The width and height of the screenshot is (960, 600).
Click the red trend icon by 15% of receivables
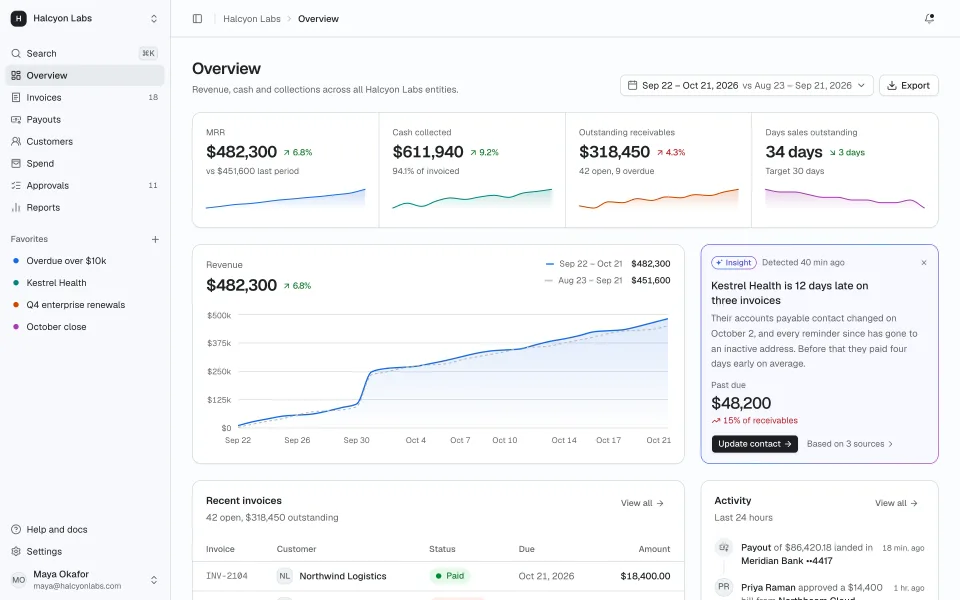716,421
